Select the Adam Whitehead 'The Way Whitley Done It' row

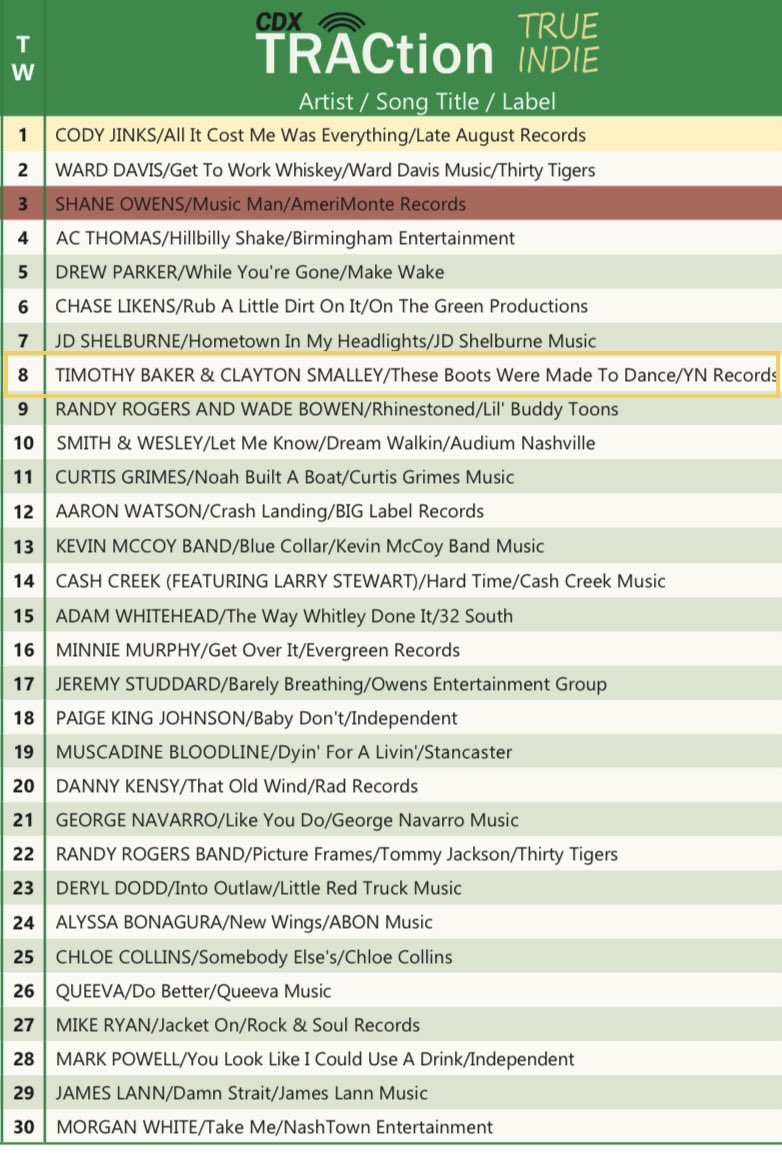[391, 615]
